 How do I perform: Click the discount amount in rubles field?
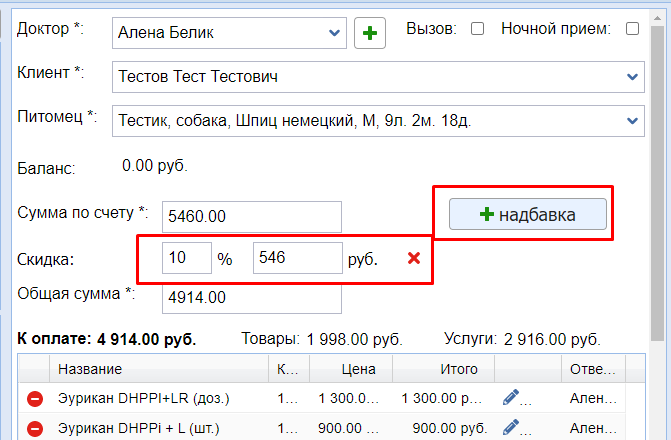[x=297, y=258]
